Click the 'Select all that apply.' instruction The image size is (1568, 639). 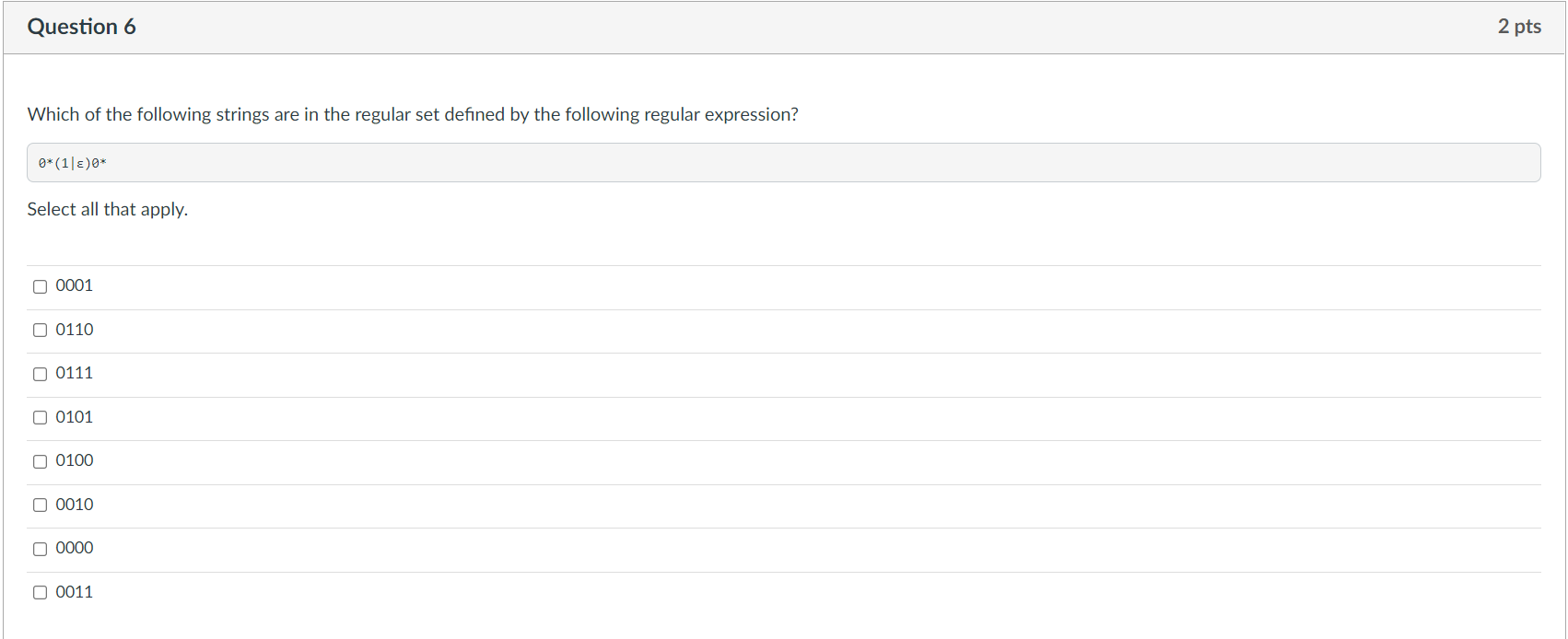pyautogui.click(x=108, y=209)
